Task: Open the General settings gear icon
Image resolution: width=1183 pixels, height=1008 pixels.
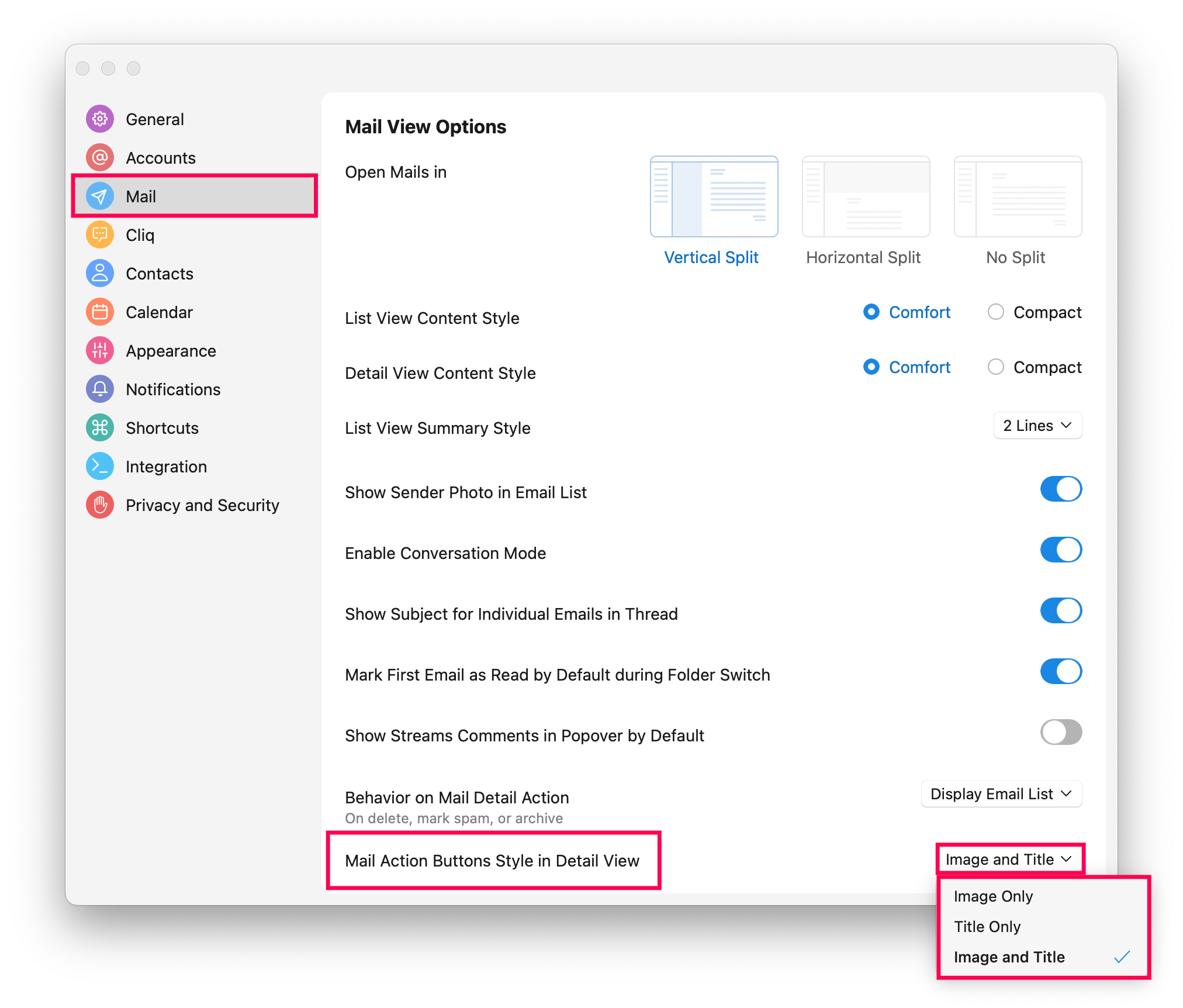Action: coord(100,119)
